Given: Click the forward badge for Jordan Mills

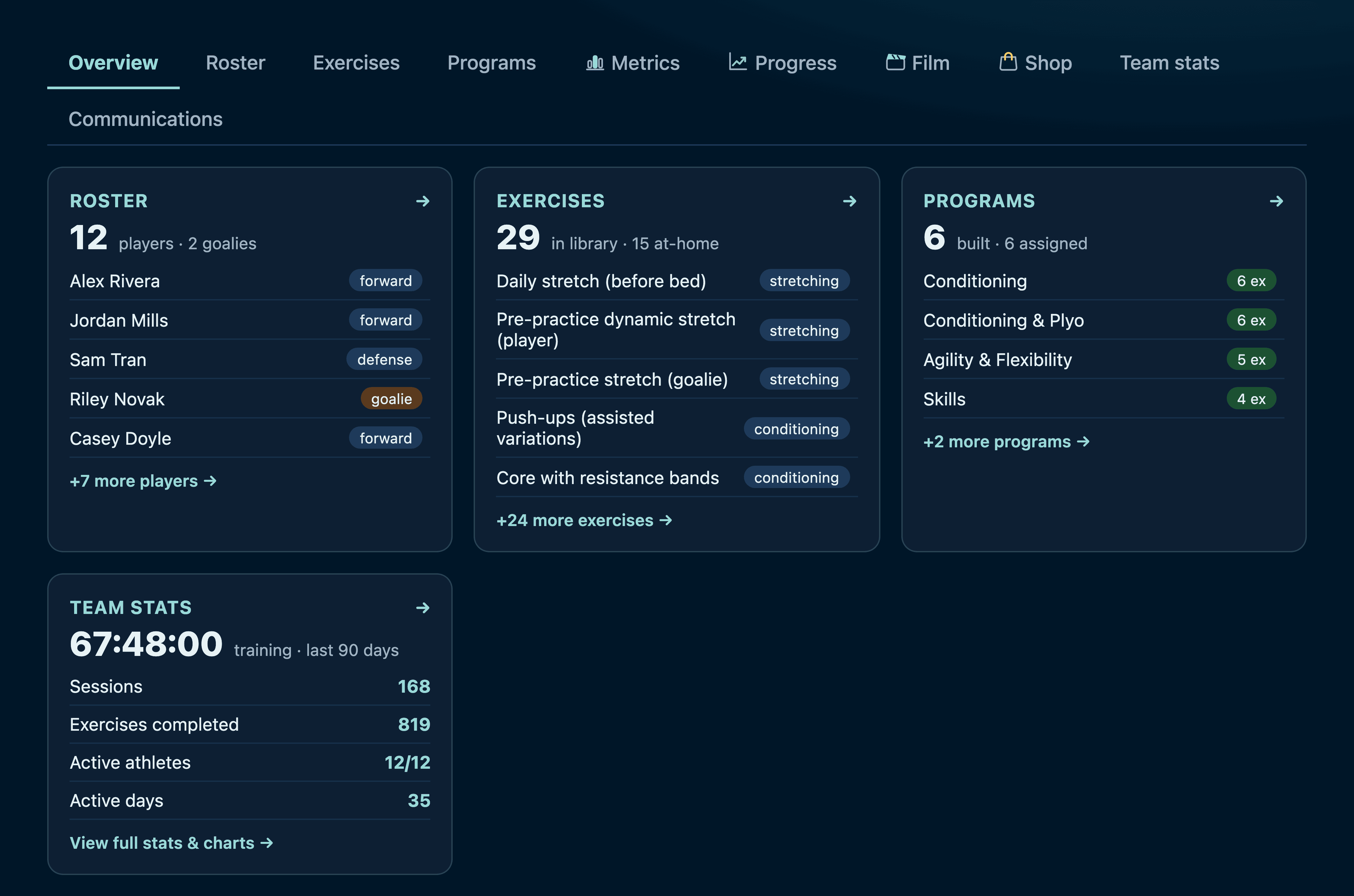Looking at the screenshot, I should pos(386,320).
